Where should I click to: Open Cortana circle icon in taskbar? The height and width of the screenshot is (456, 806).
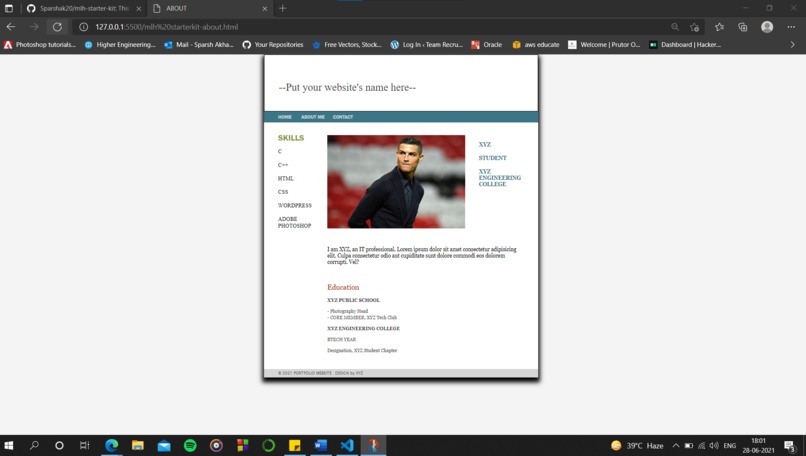pyautogui.click(x=59, y=445)
